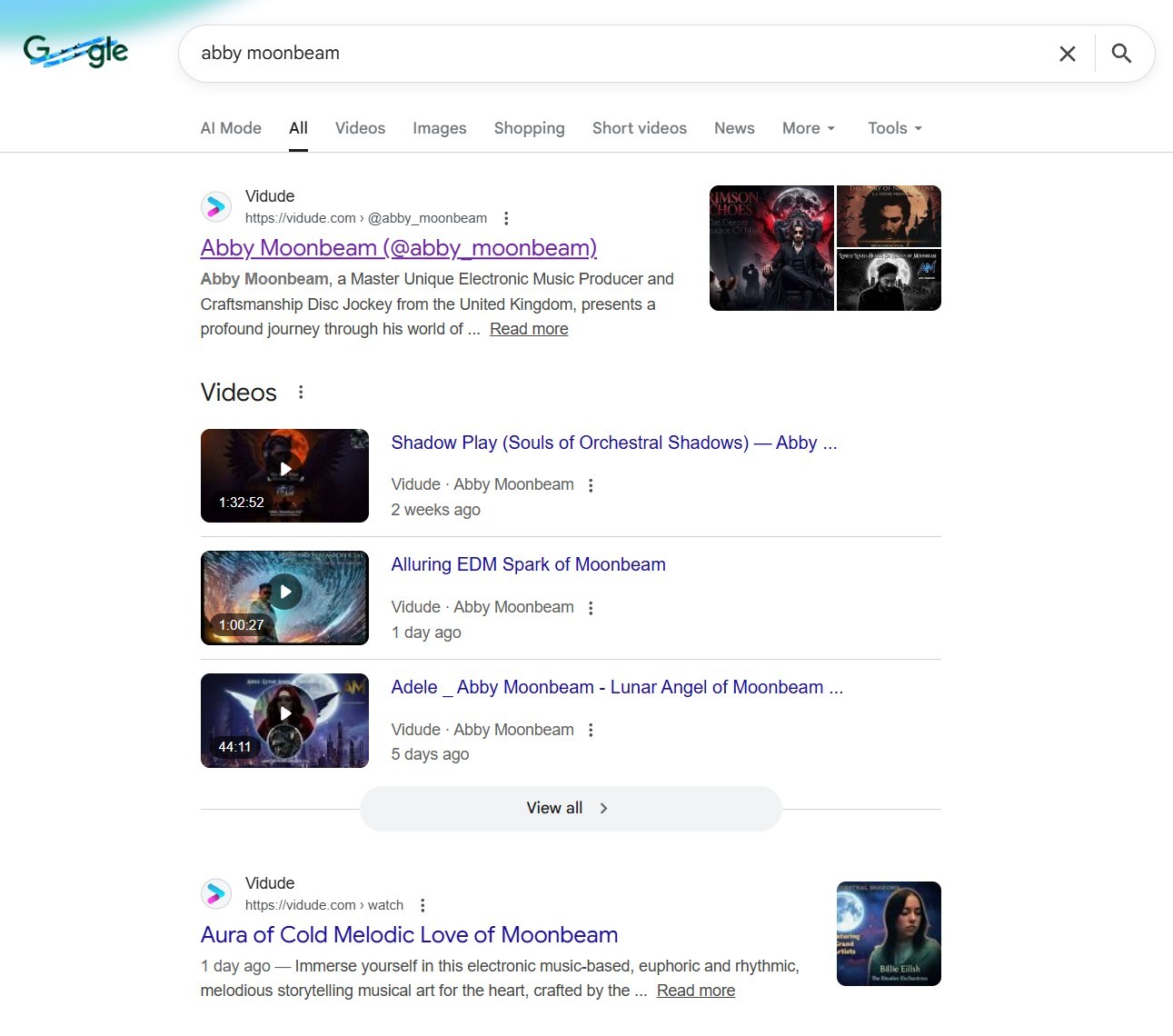
Task: Click the '2 weeks ago' video date
Action: [x=436, y=510]
